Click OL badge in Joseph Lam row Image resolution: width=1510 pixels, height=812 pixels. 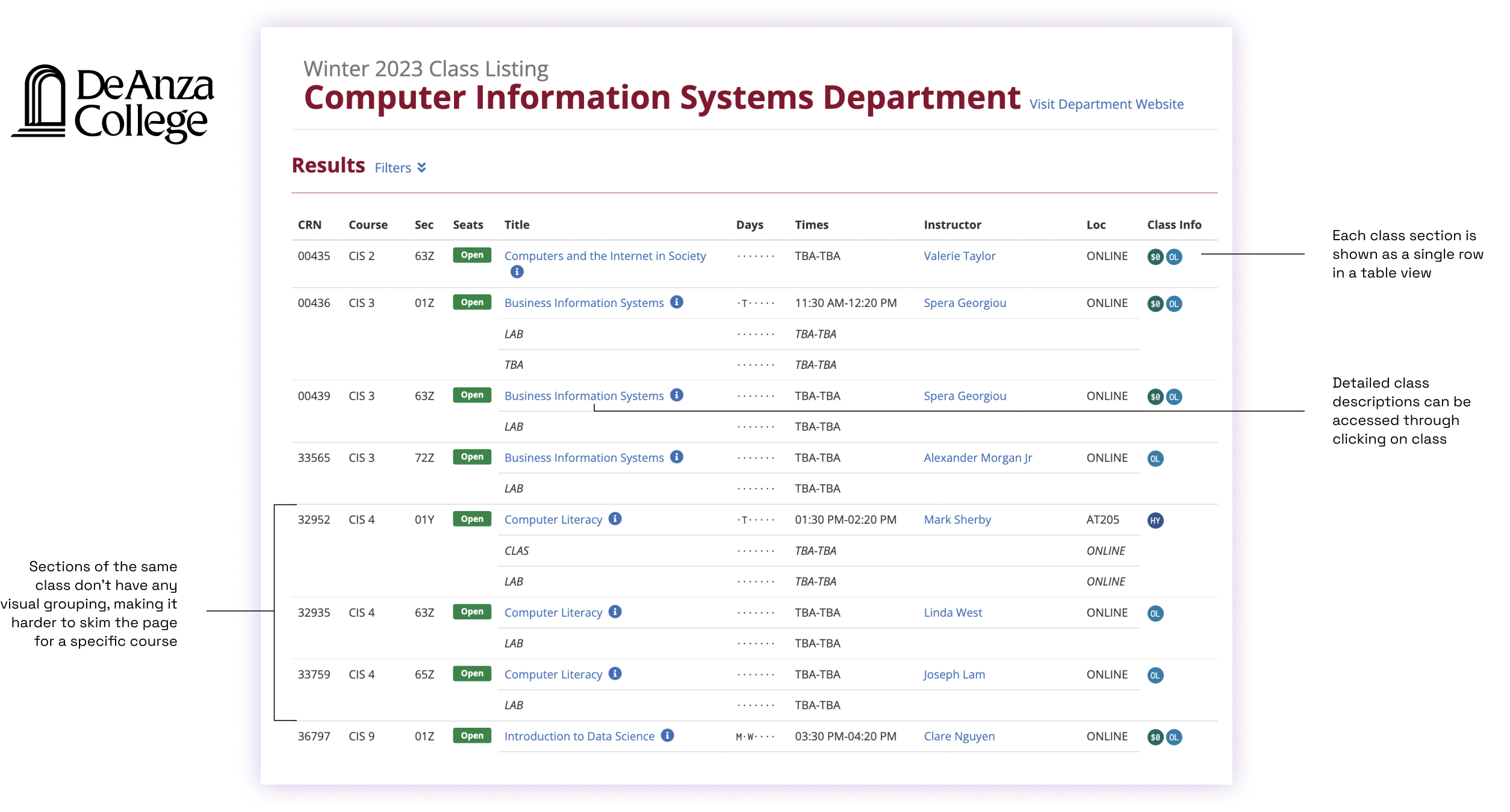click(x=1155, y=675)
